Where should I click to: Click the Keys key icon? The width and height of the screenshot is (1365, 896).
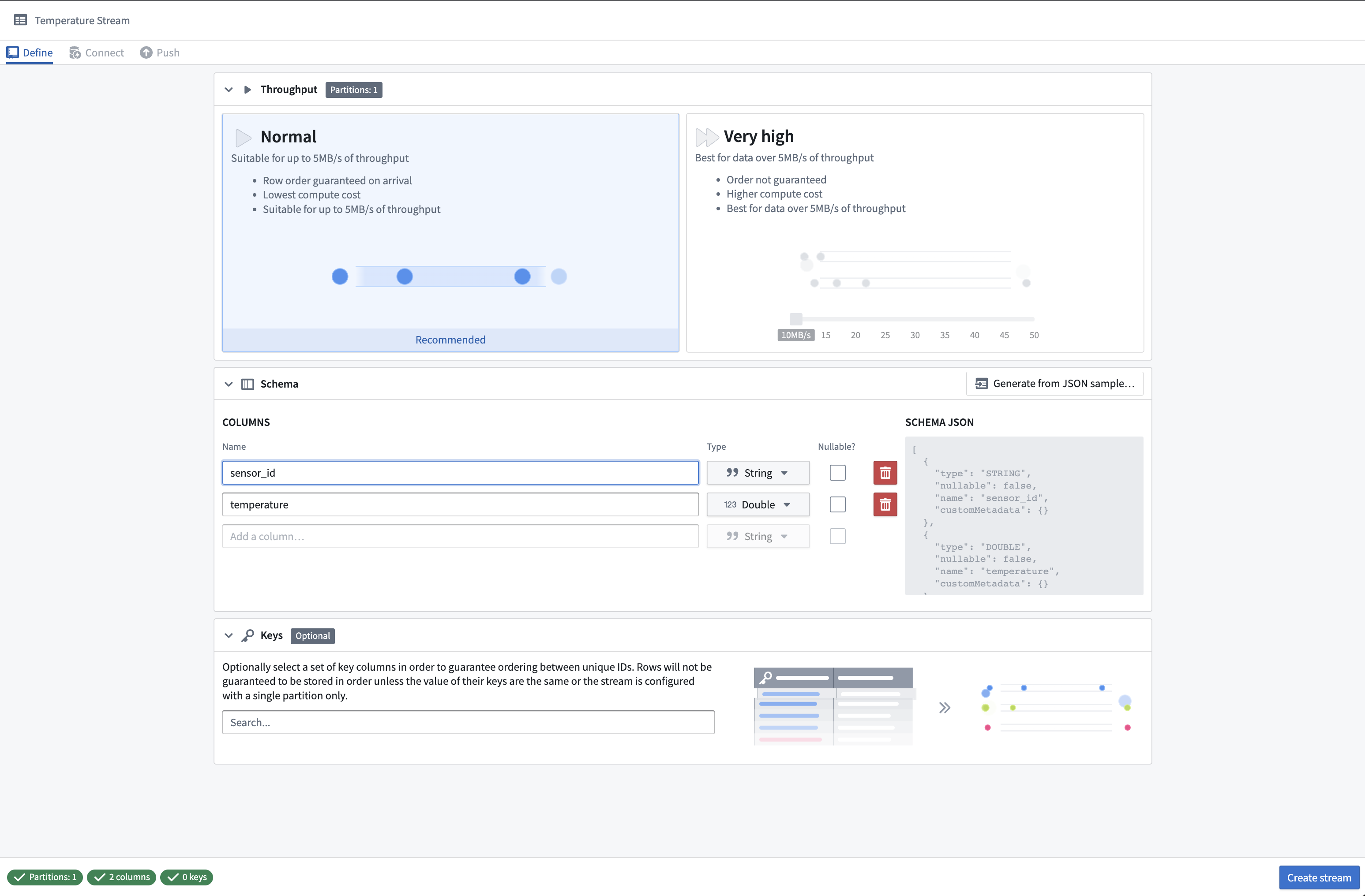[x=248, y=635]
